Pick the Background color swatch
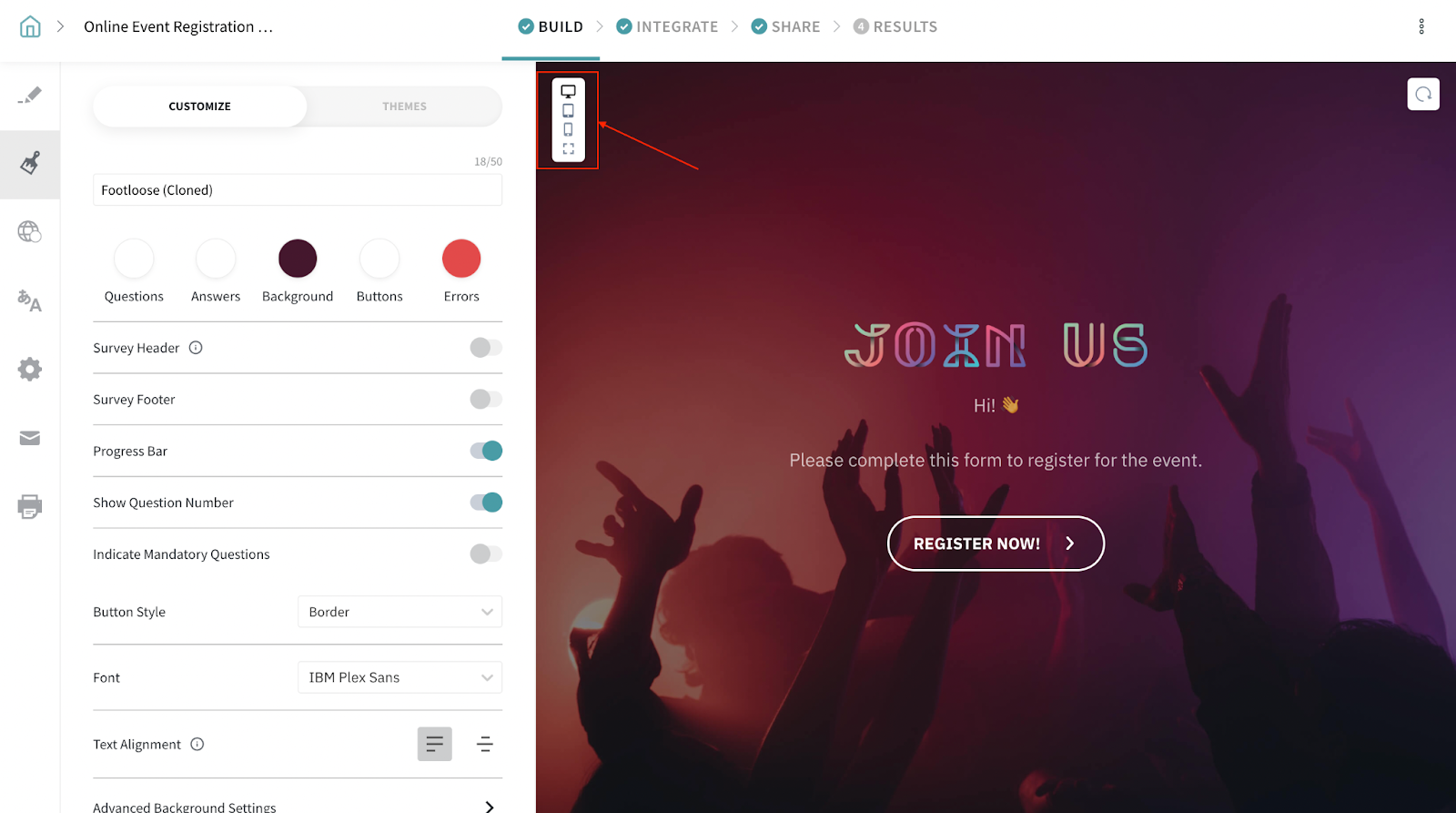Viewport: 1456px width, 813px height. tap(298, 259)
